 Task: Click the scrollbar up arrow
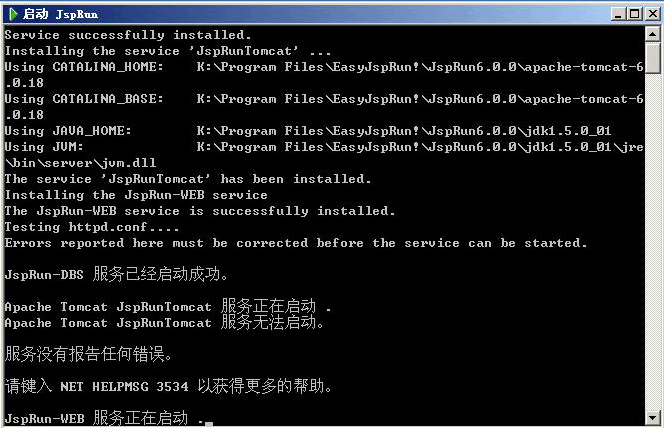click(x=653, y=33)
